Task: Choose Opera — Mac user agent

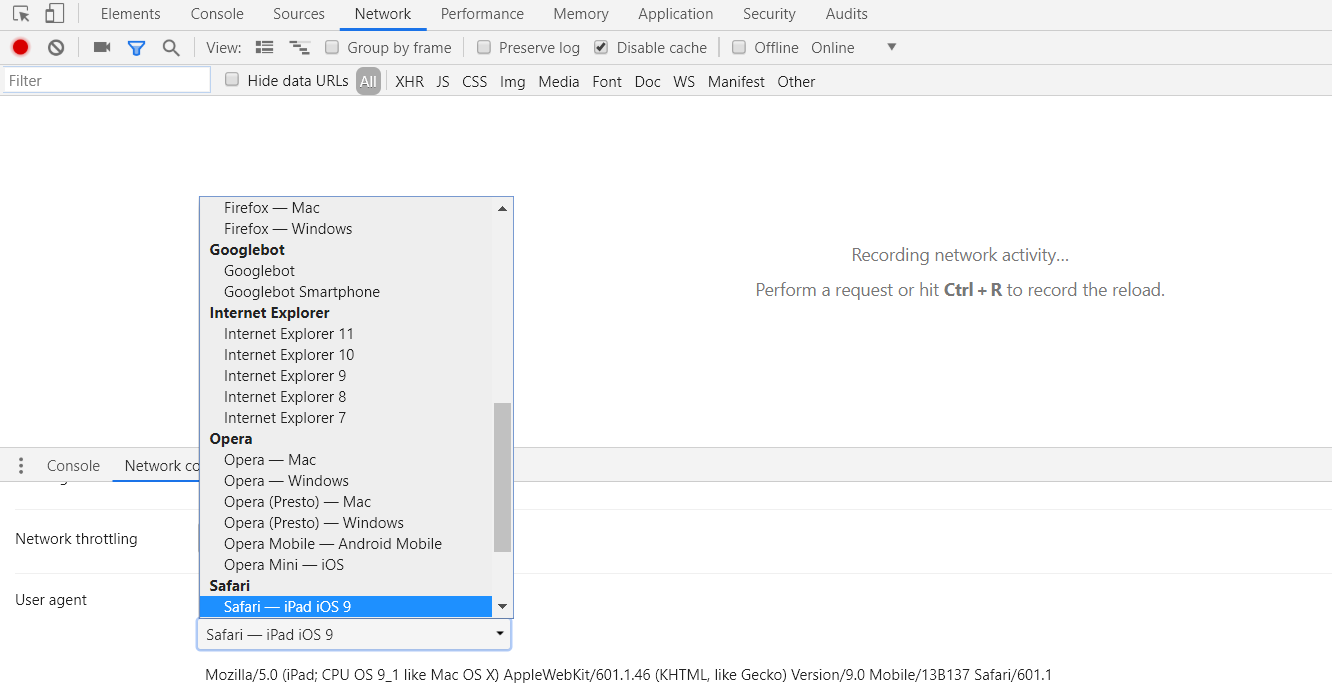Action: click(x=346, y=460)
